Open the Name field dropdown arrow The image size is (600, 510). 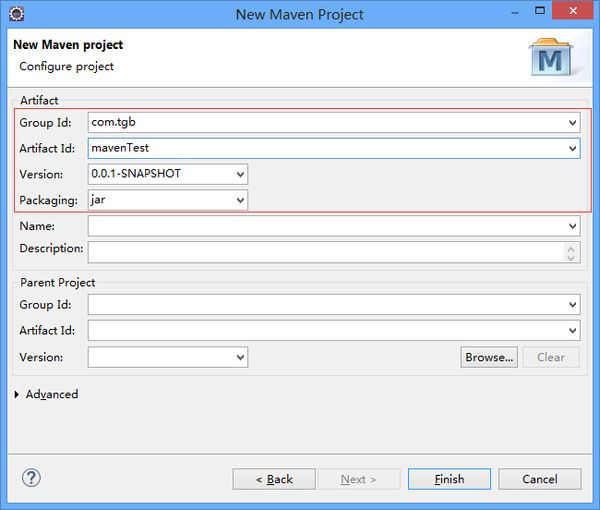pyautogui.click(x=572, y=226)
